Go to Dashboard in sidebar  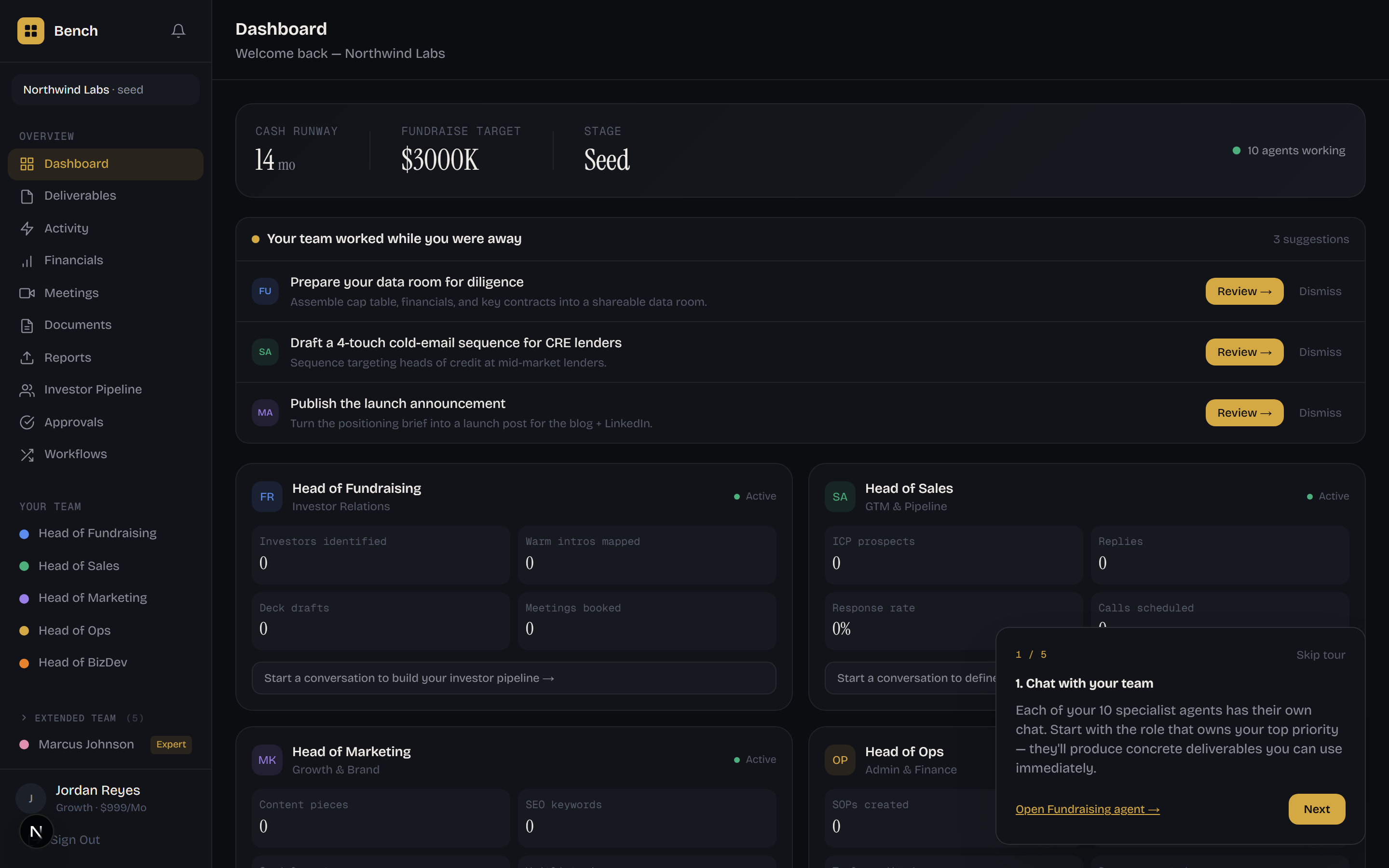(x=106, y=164)
